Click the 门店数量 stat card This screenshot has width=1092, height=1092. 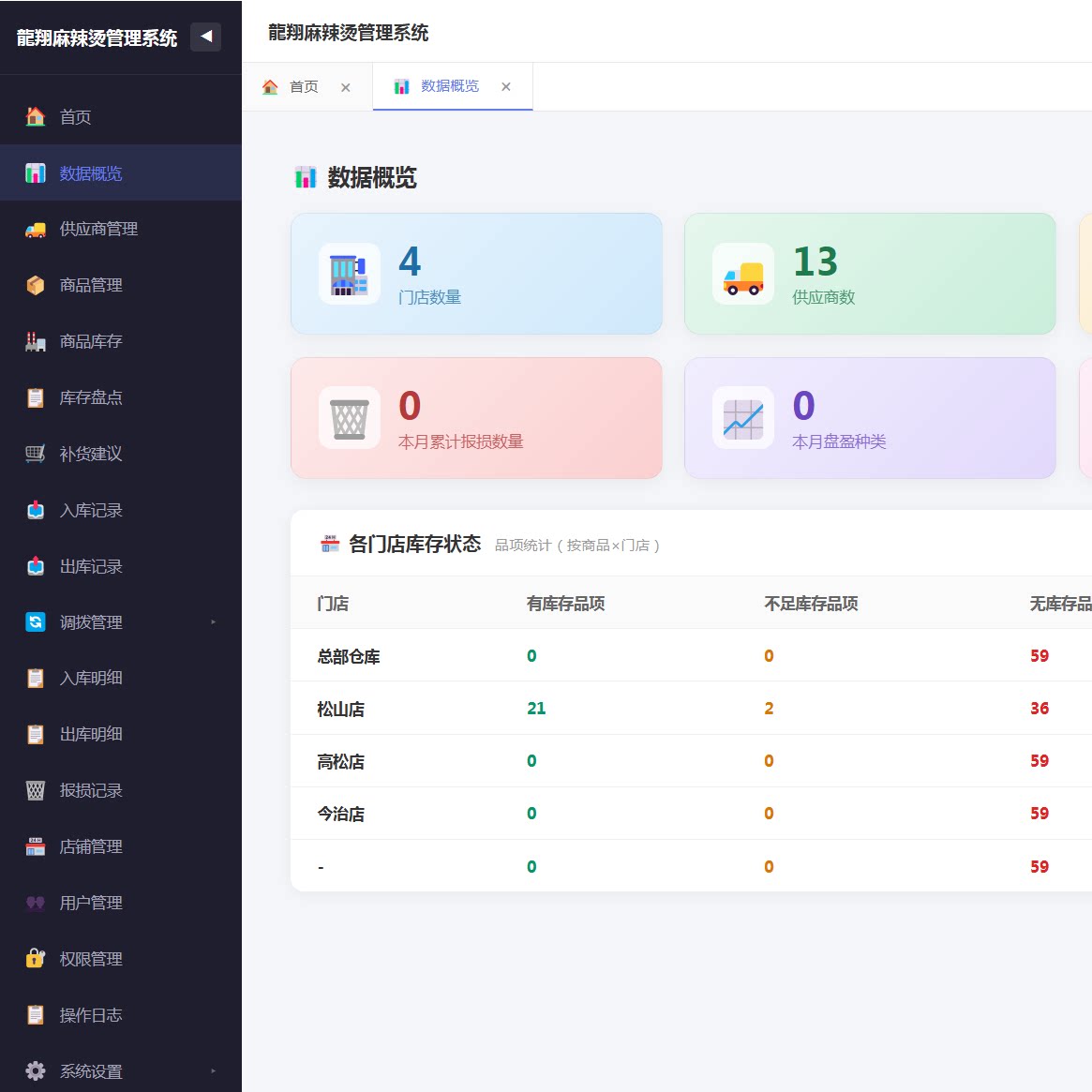tap(476, 274)
